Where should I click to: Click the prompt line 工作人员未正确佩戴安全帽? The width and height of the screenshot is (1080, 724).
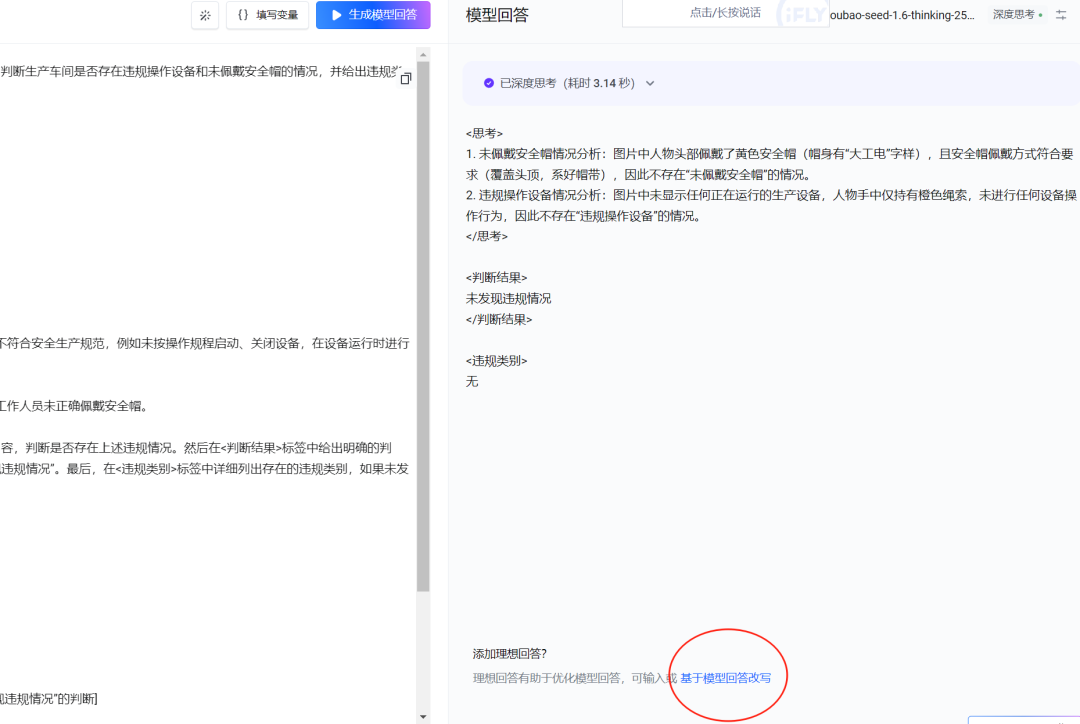tap(74, 406)
